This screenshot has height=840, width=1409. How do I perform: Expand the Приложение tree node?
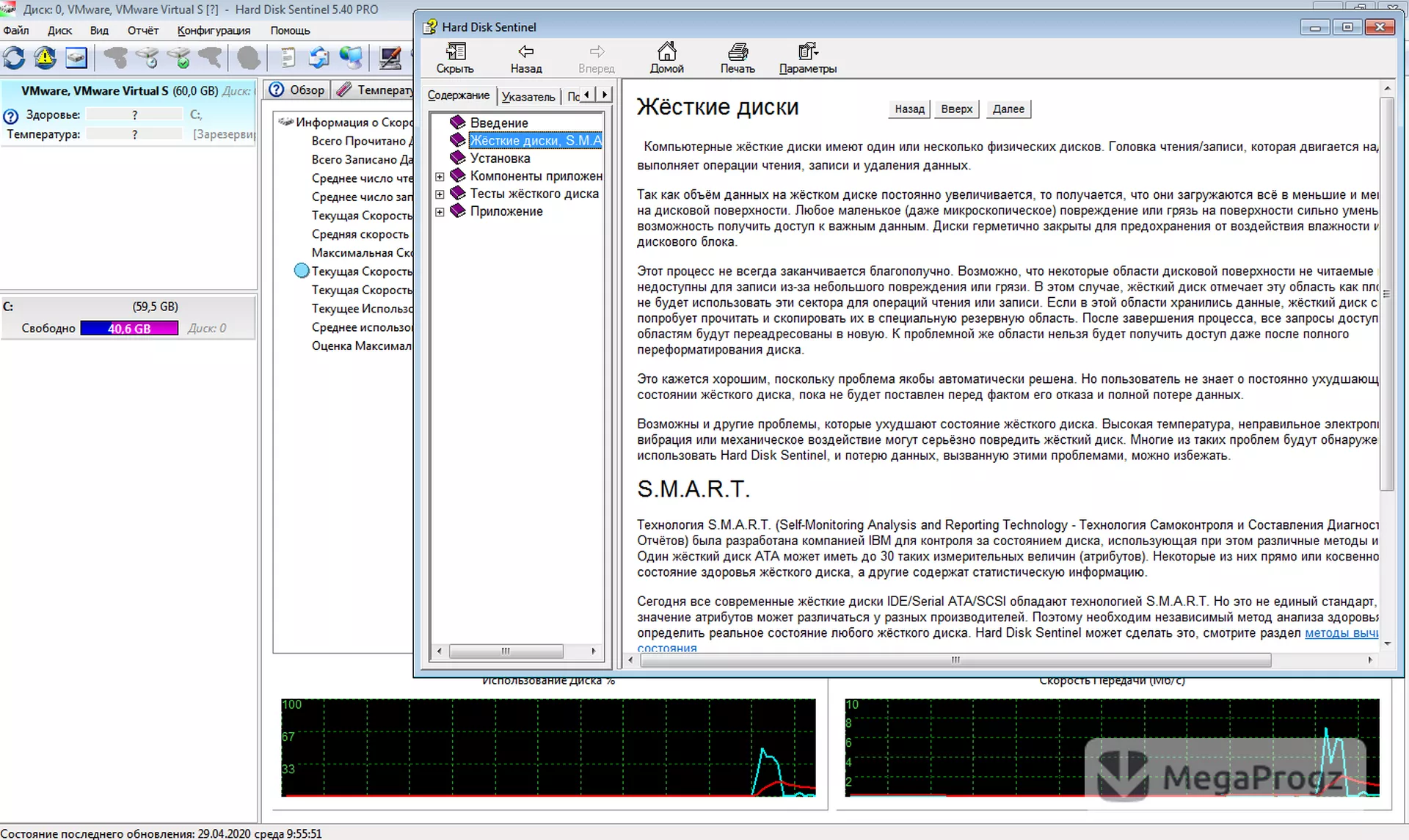point(440,212)
